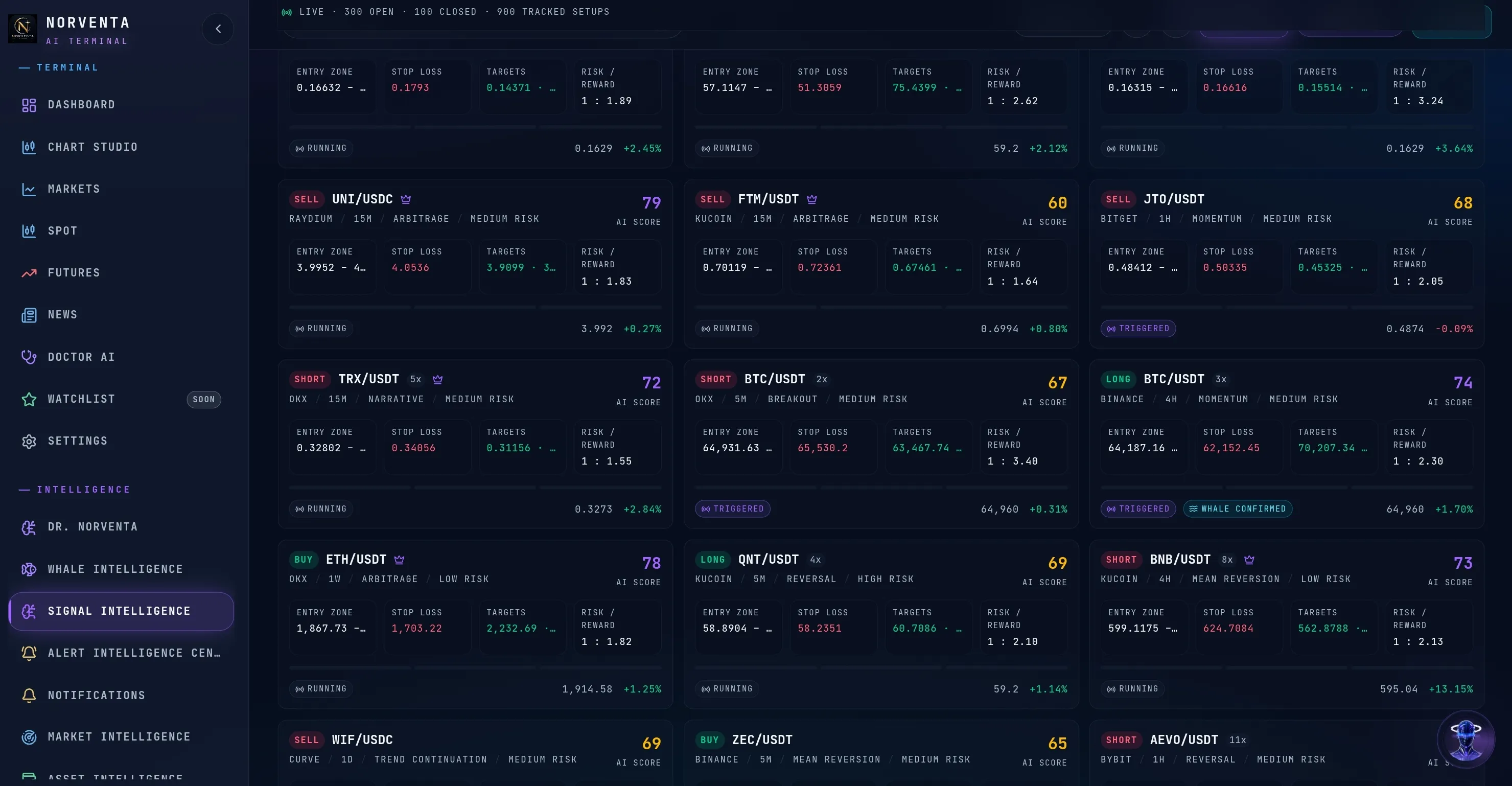1512x786 pixels.
Task: Click the News newspaper icon
Action: pos(29,315)
